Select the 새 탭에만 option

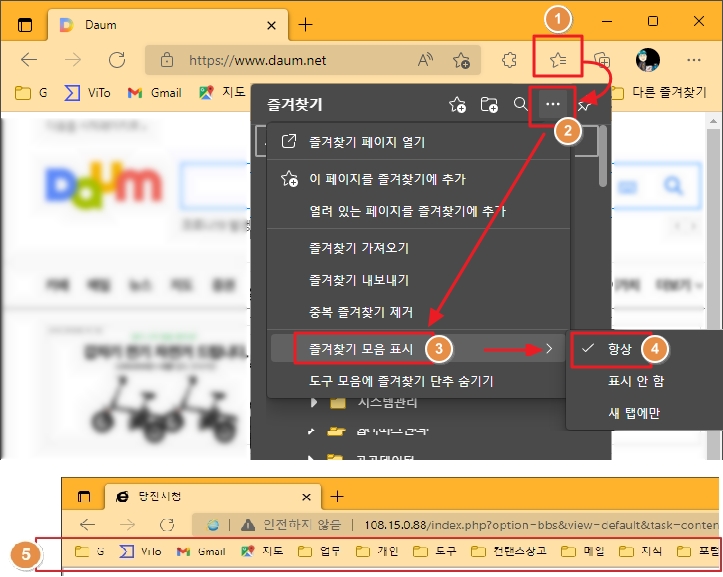click(x=645, y=413)
